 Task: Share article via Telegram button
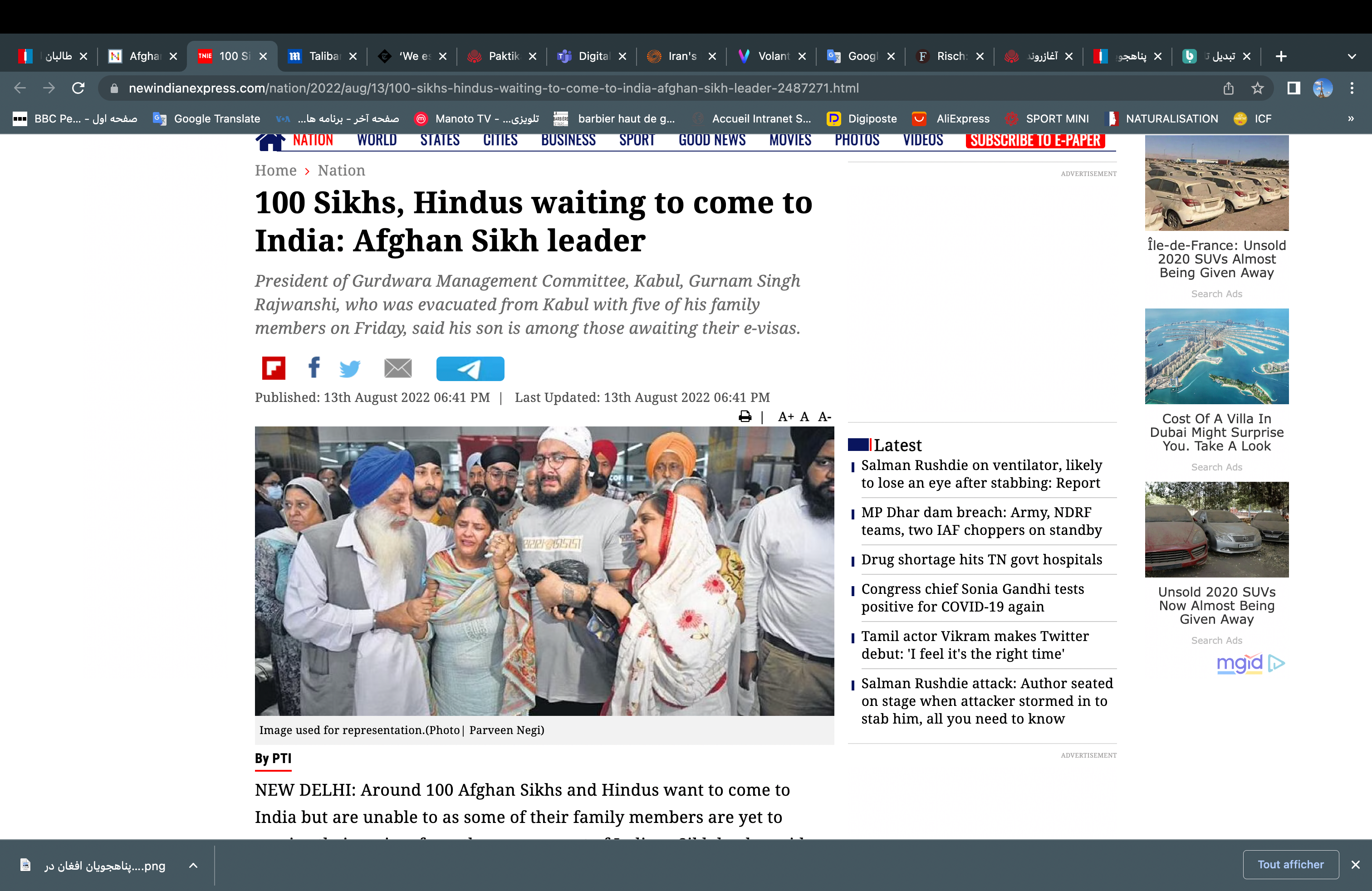[x=470, y=369]
